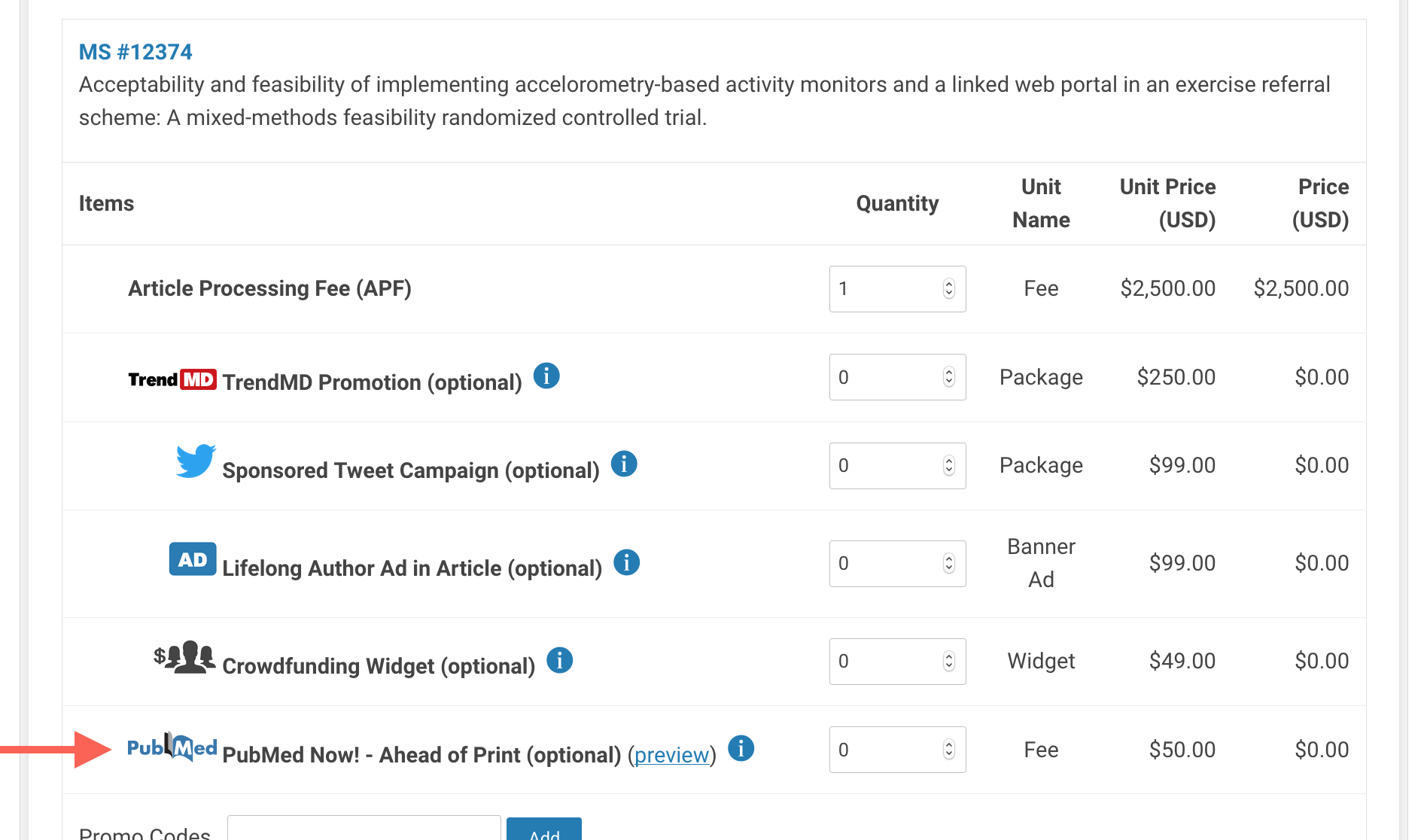Image resolution: width=1427 pixels, height=840 pixels.
Task: Click the blue AD badge icon
Action: point(193,559)
